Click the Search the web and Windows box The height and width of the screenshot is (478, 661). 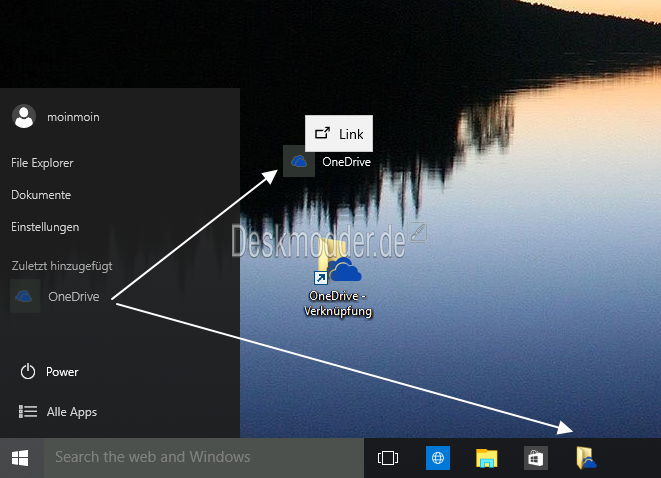[204, 458]
